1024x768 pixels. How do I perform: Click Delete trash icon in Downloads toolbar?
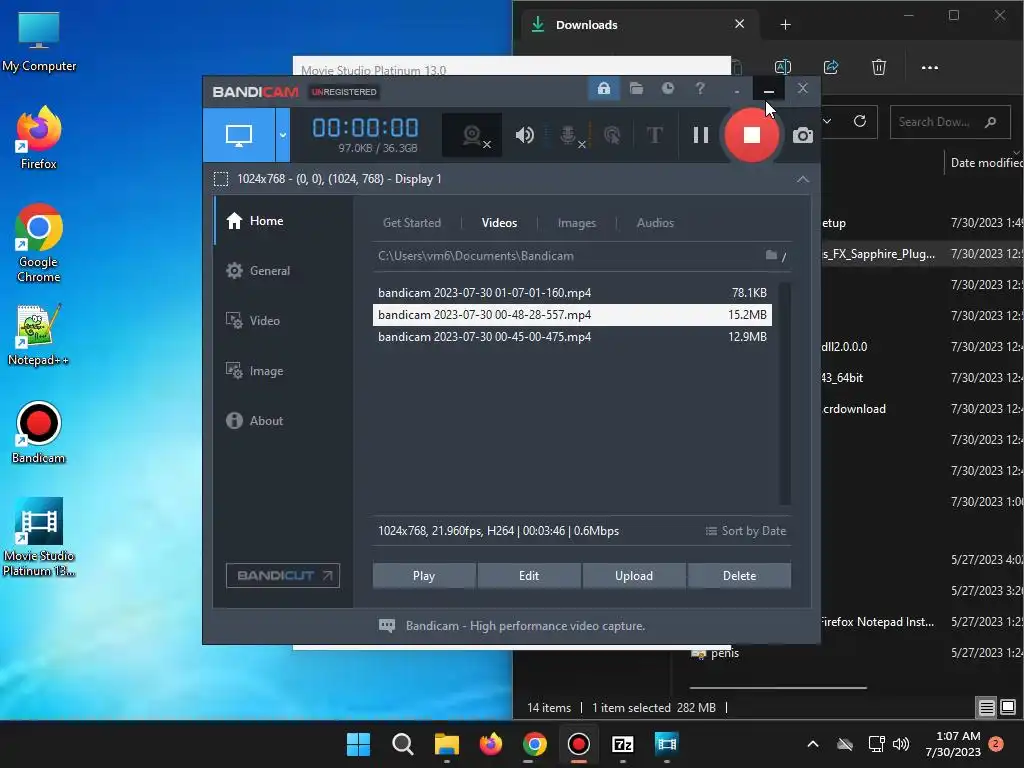879,67
